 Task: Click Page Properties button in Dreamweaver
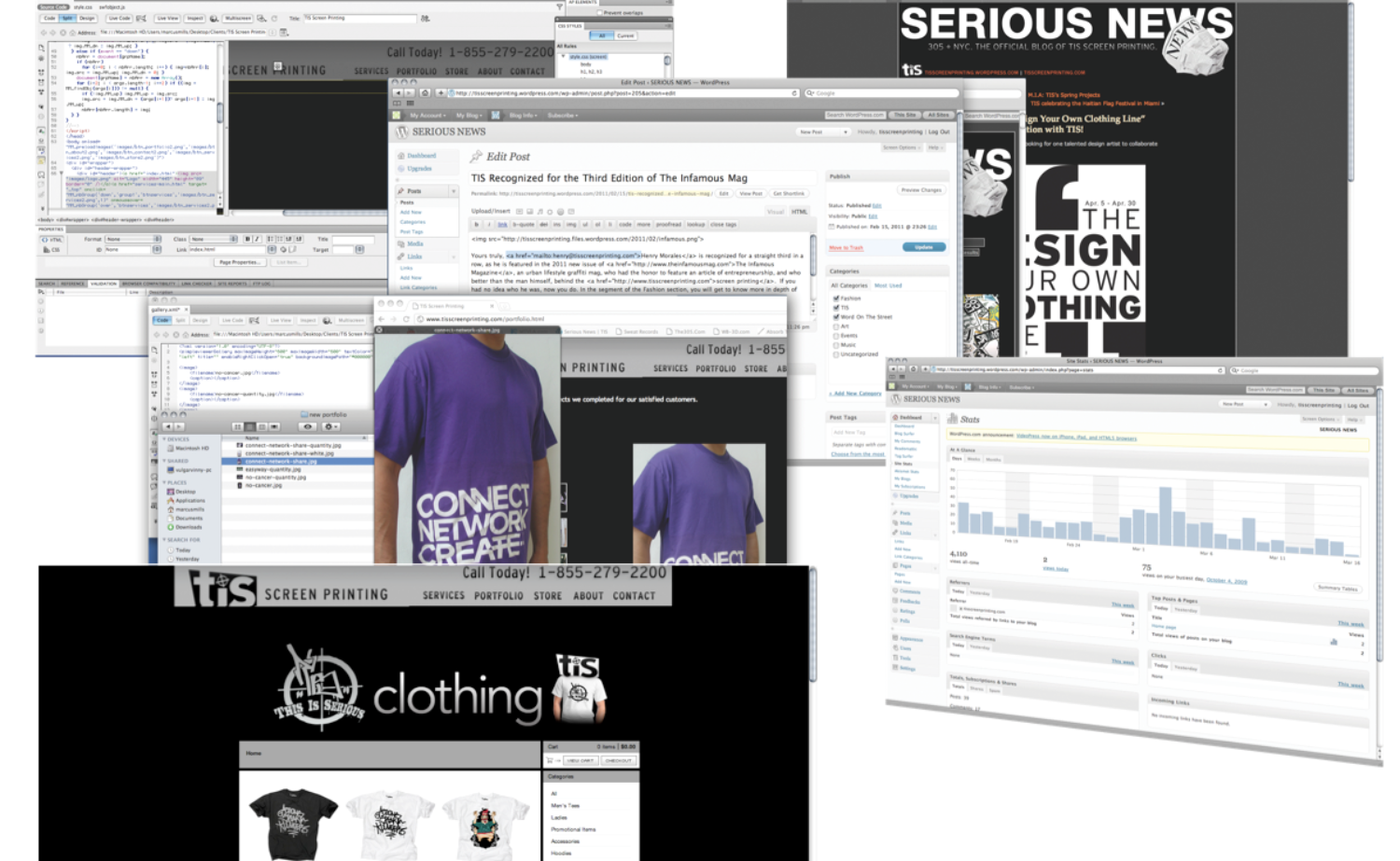tap(239, 262)
